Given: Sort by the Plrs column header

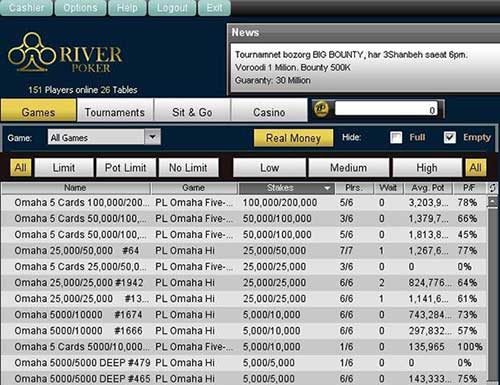Looking at the screenshot, I should coord(353,188).
